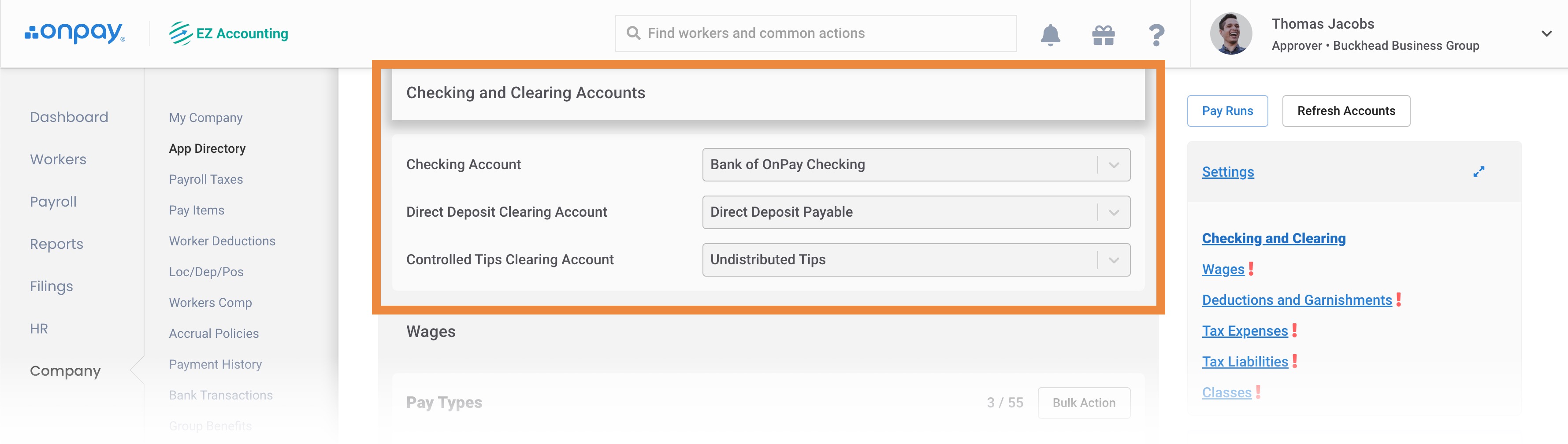Expand the user account menu chevron
This screenshot has width=1568, height=444.
pyautogui.click(x=1546, y=34)
